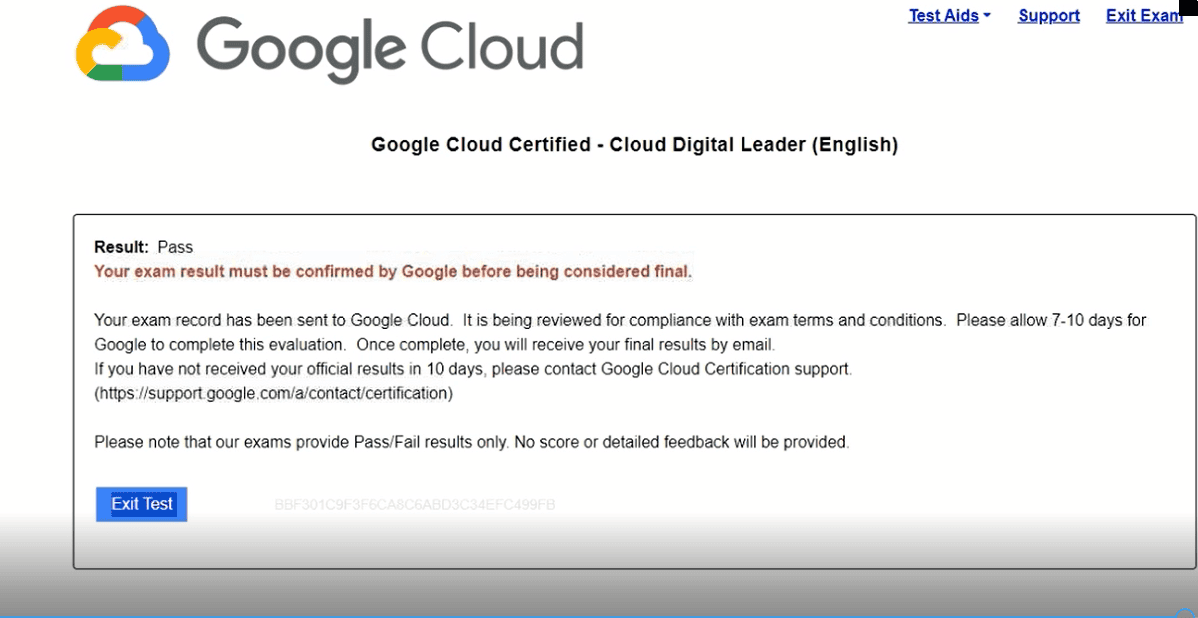This screenshot has width=1198, height=618.
Task: Click the Exit Exam link
Action: 1143,16
